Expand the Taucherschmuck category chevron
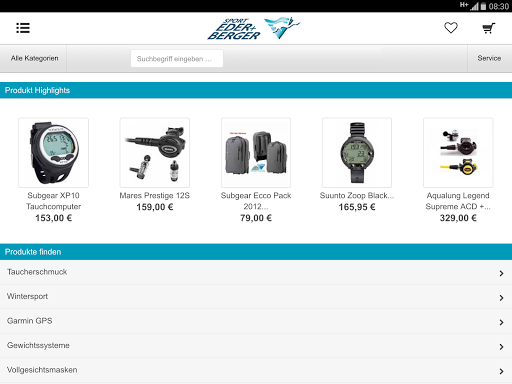 tap(501, 273)
